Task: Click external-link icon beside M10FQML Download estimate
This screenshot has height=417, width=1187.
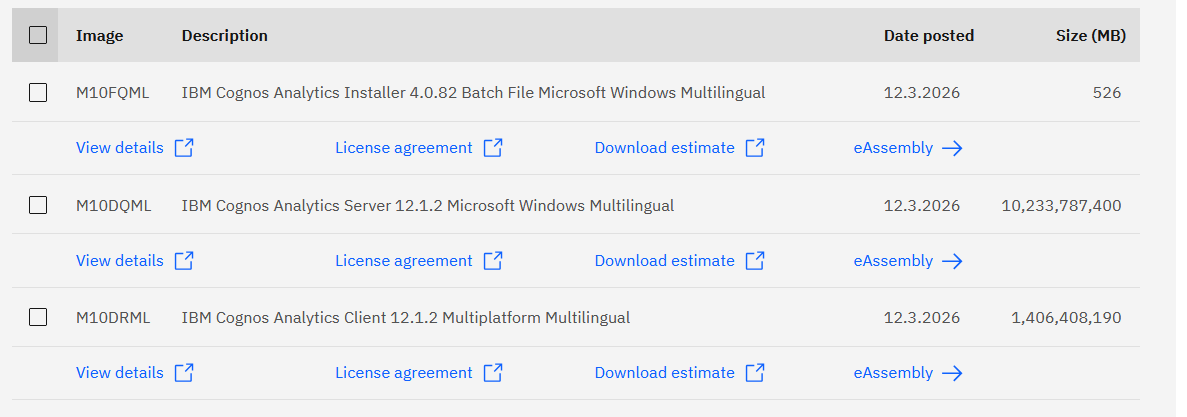Action: pyautogui.click(x=755, y=148)
